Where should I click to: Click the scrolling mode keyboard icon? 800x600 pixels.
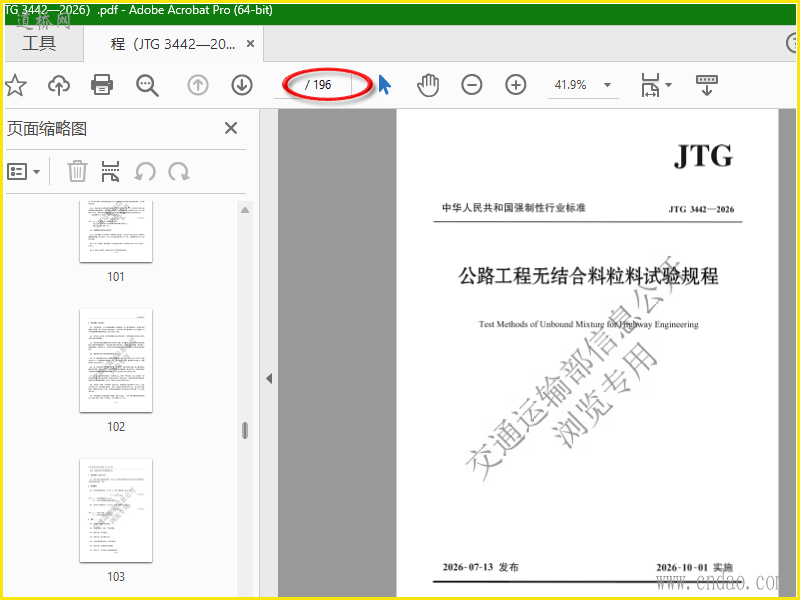click(707, 85)
